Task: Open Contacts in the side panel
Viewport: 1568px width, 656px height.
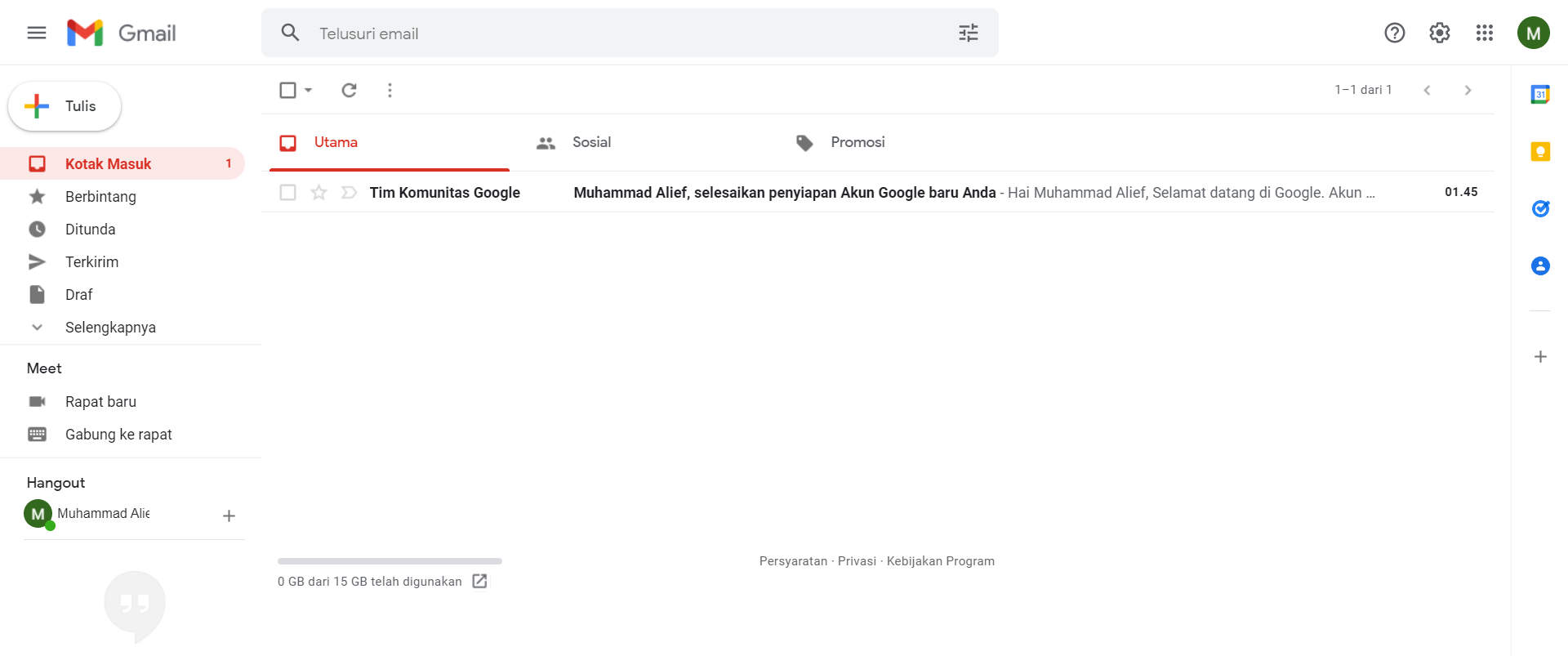Action: [x=1540, y=266]
